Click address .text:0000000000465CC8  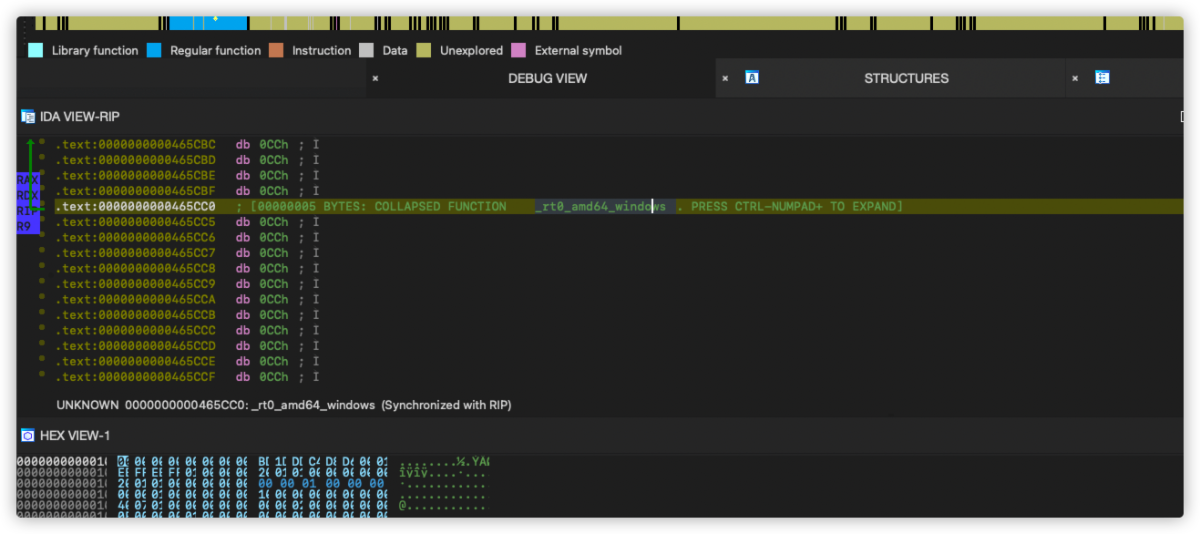coord(135,269)
